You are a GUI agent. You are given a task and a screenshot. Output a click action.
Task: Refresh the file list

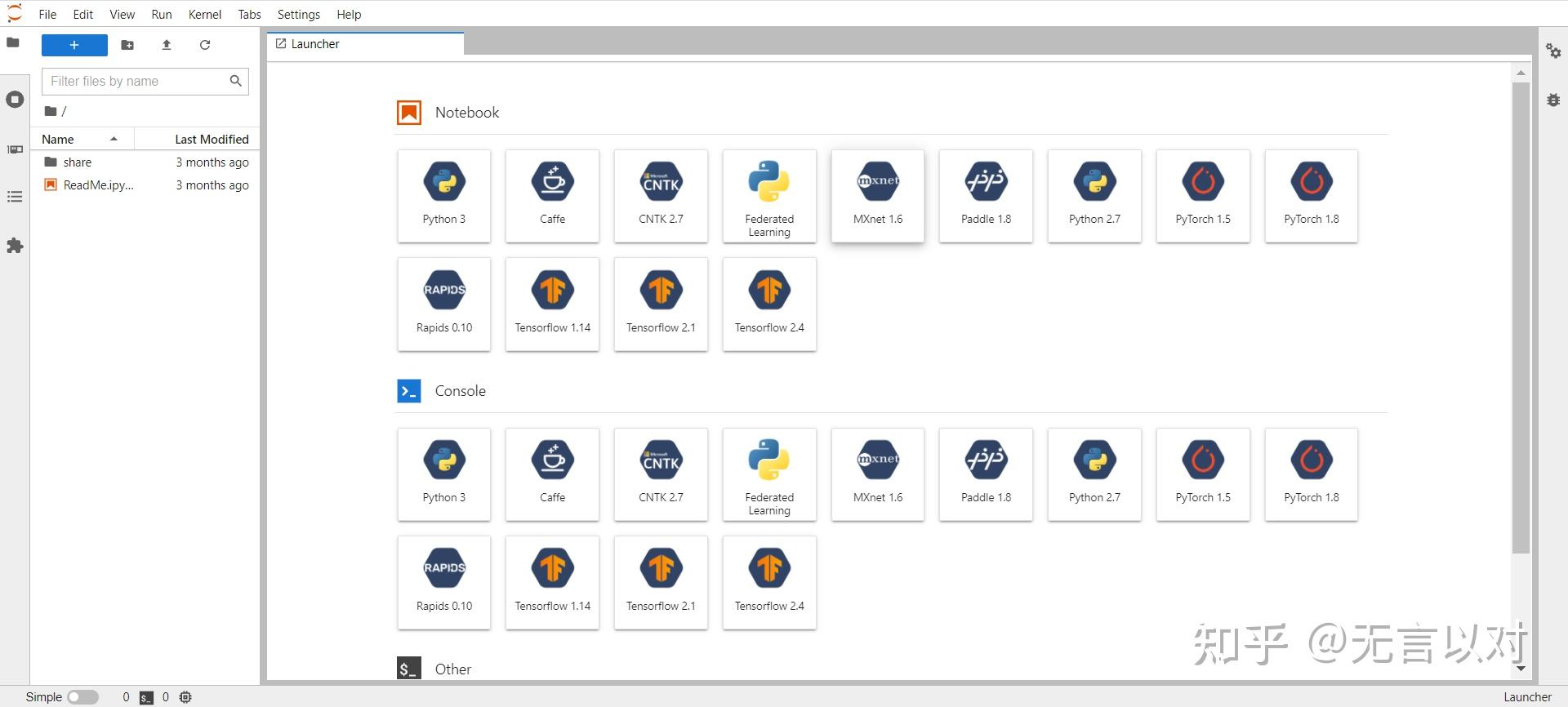pyautogui.click(x=205, y=45)
